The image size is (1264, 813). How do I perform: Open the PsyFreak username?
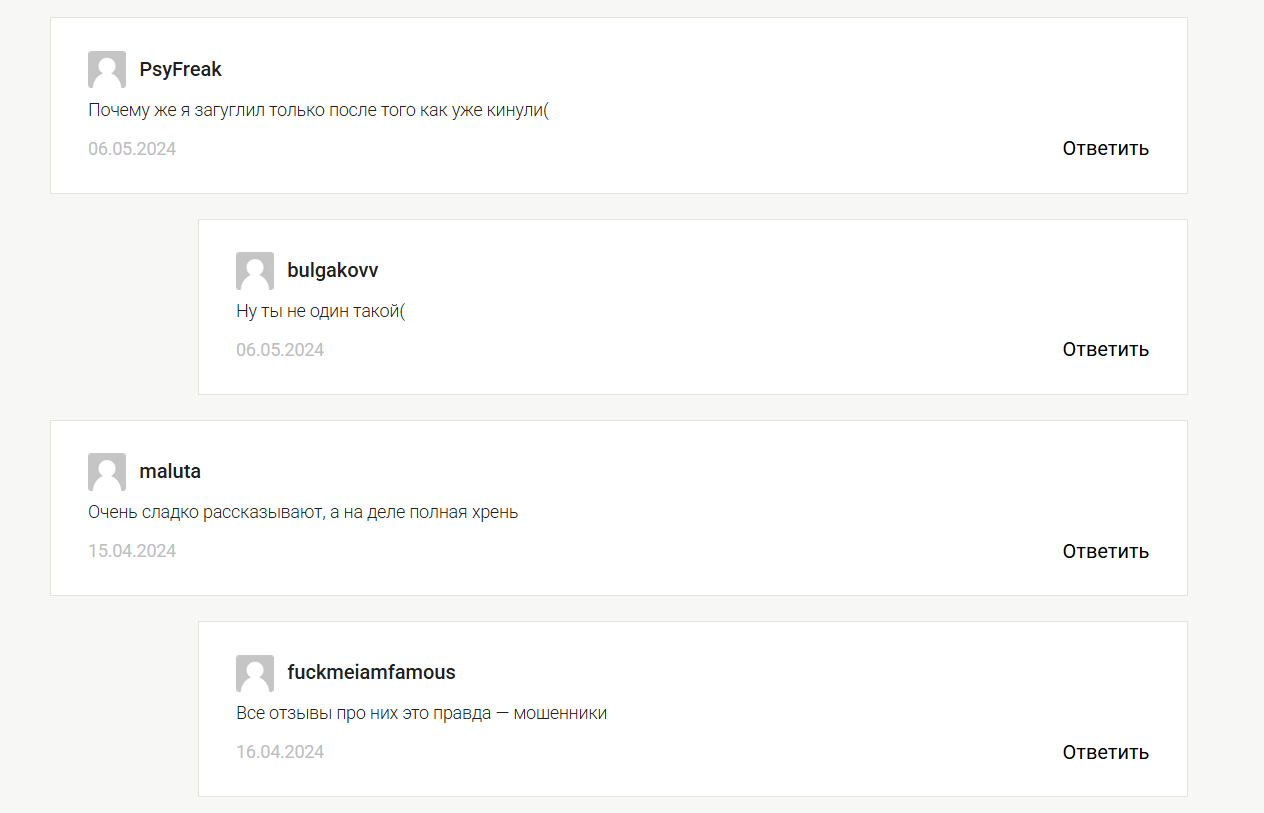click(x=181, y=70)
